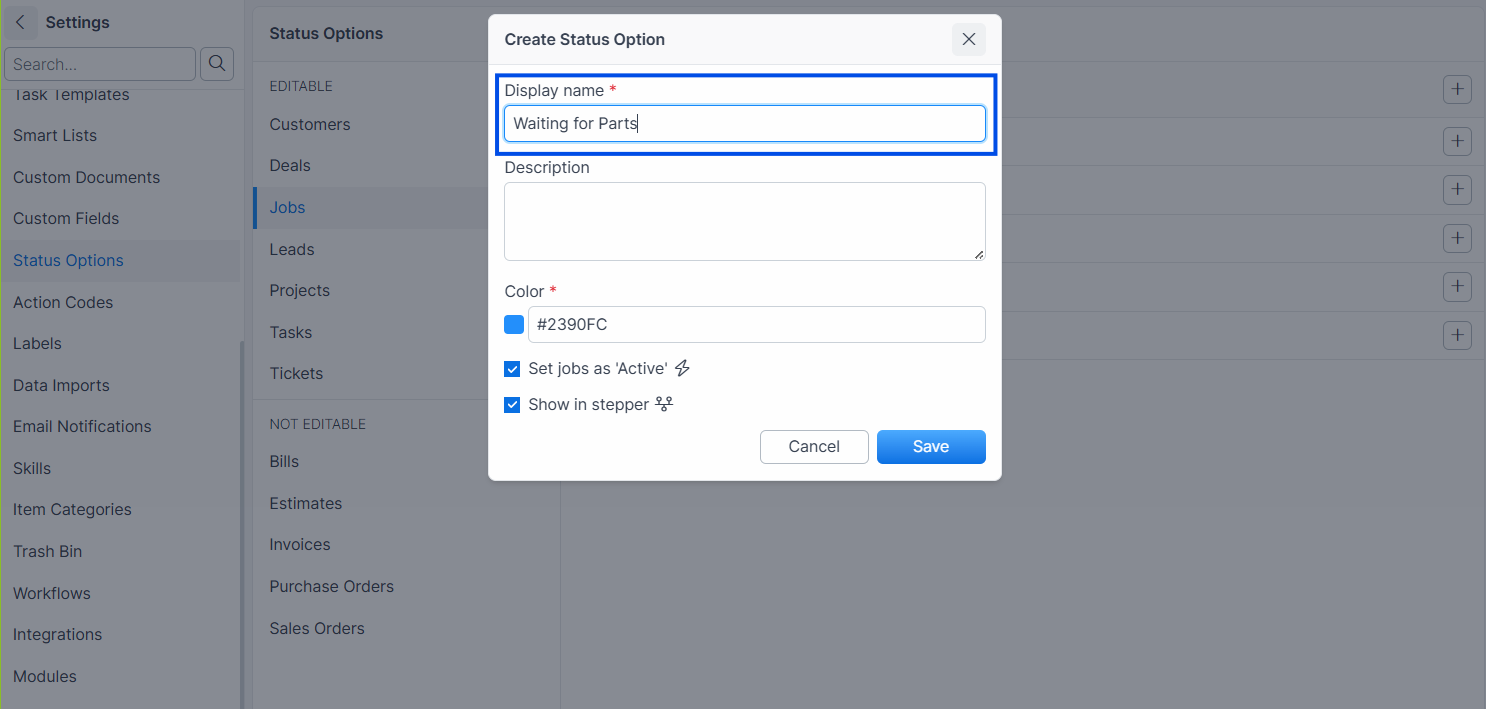Focus the Display name input field

(x=745, y=124)
